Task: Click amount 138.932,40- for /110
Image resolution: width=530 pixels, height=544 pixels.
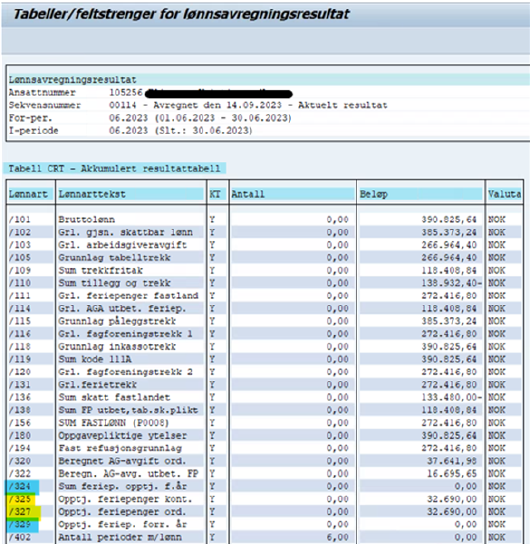Action: click(x=452, y=283)
